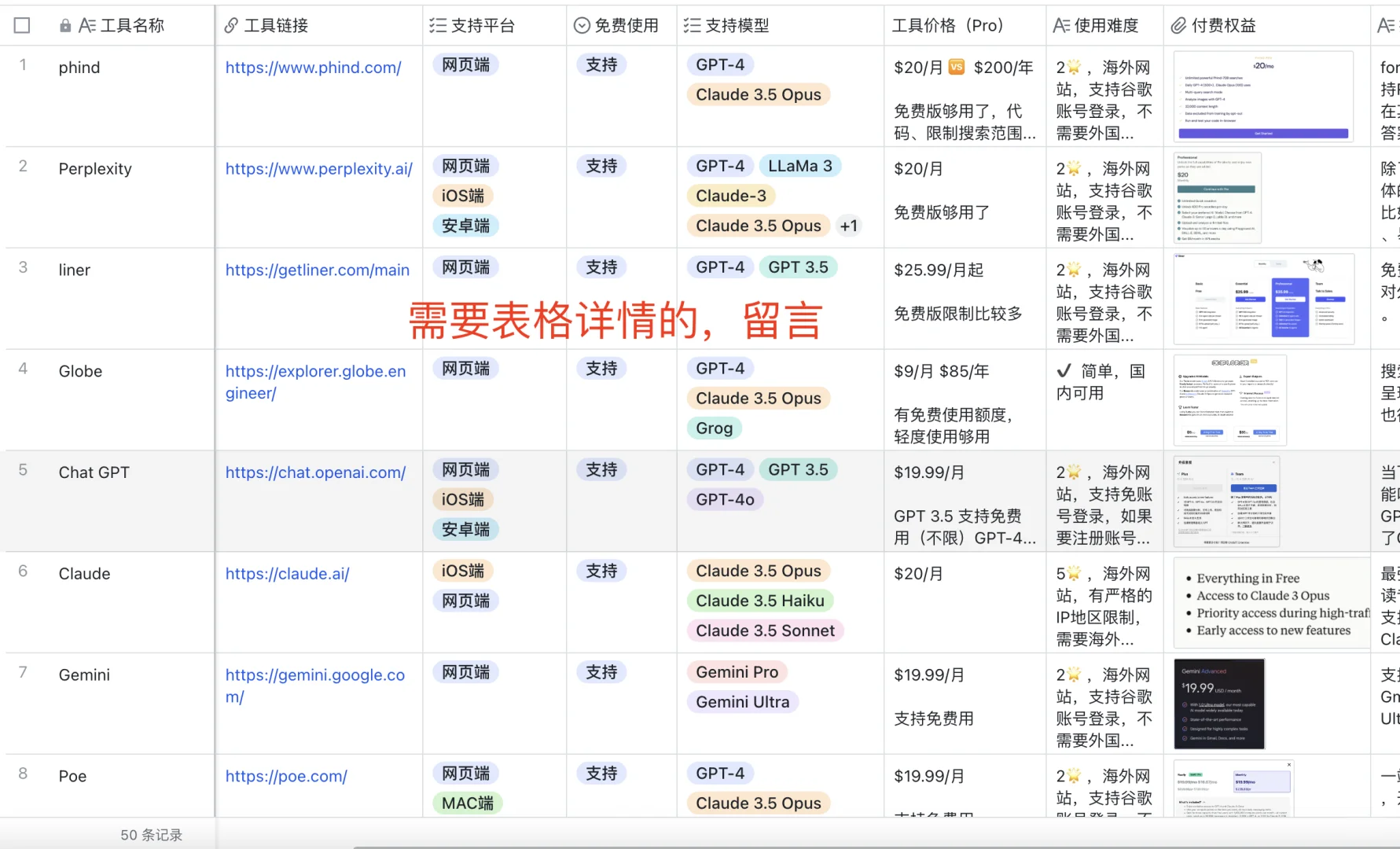Image resolution: width=1400 pixels, height=849 pixels.
Task: Click the paperclip icon in the 付费权益 header
Action: pyautogui.click(x=1178, y=25)
